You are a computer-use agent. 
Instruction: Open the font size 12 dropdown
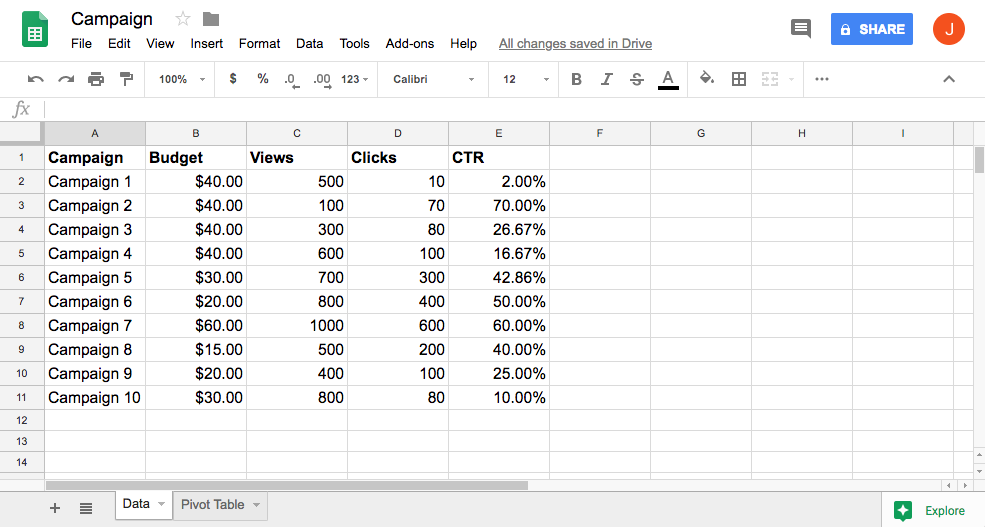525,79
